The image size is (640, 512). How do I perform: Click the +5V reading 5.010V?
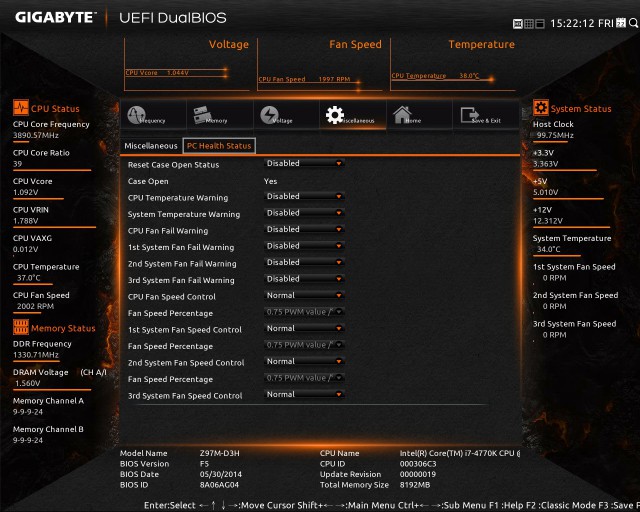[x=545, y=192]
